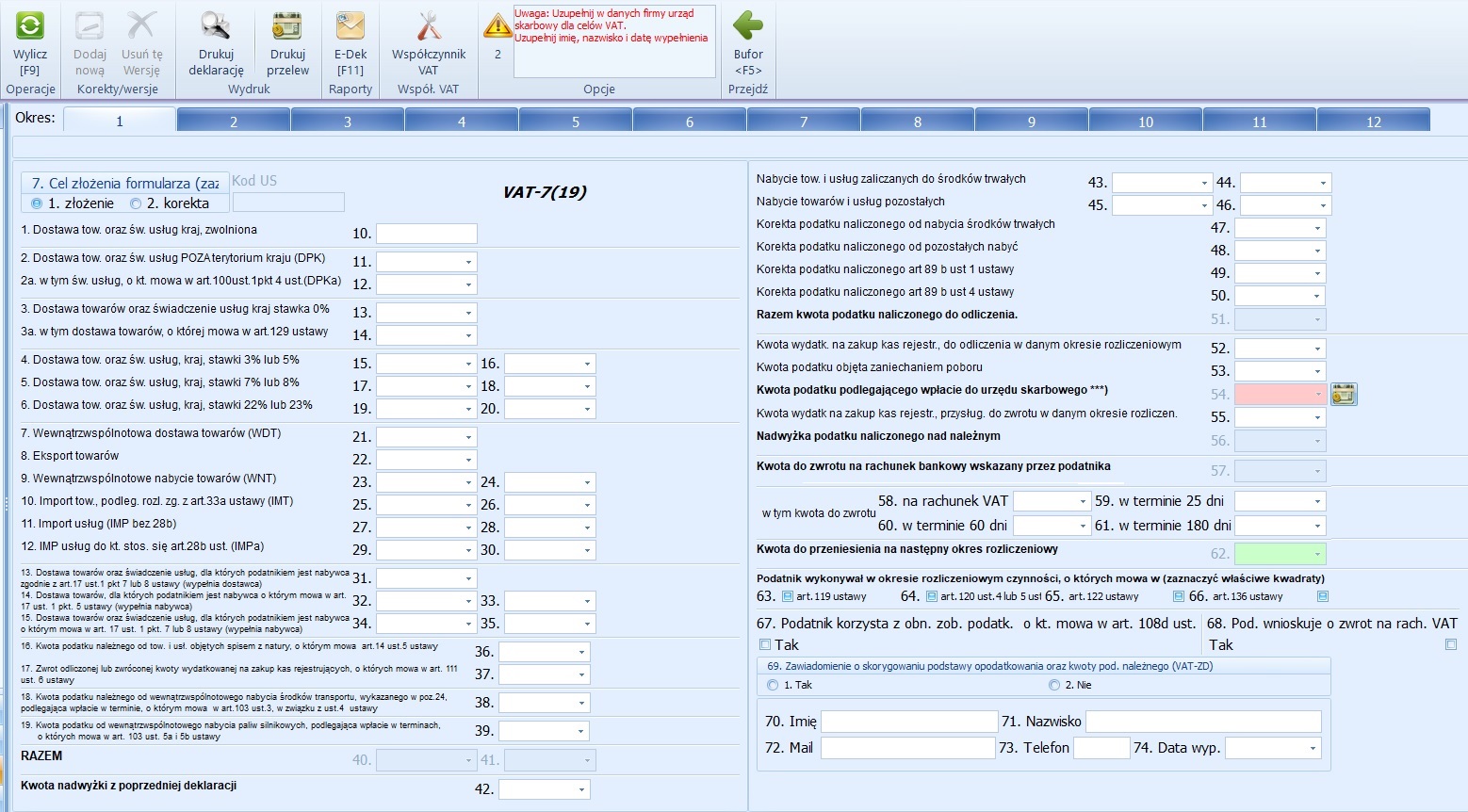Open dropdown of field 39 paliw silnikowych
Screen dimensions: 1468x812
(x=581, y=731)
